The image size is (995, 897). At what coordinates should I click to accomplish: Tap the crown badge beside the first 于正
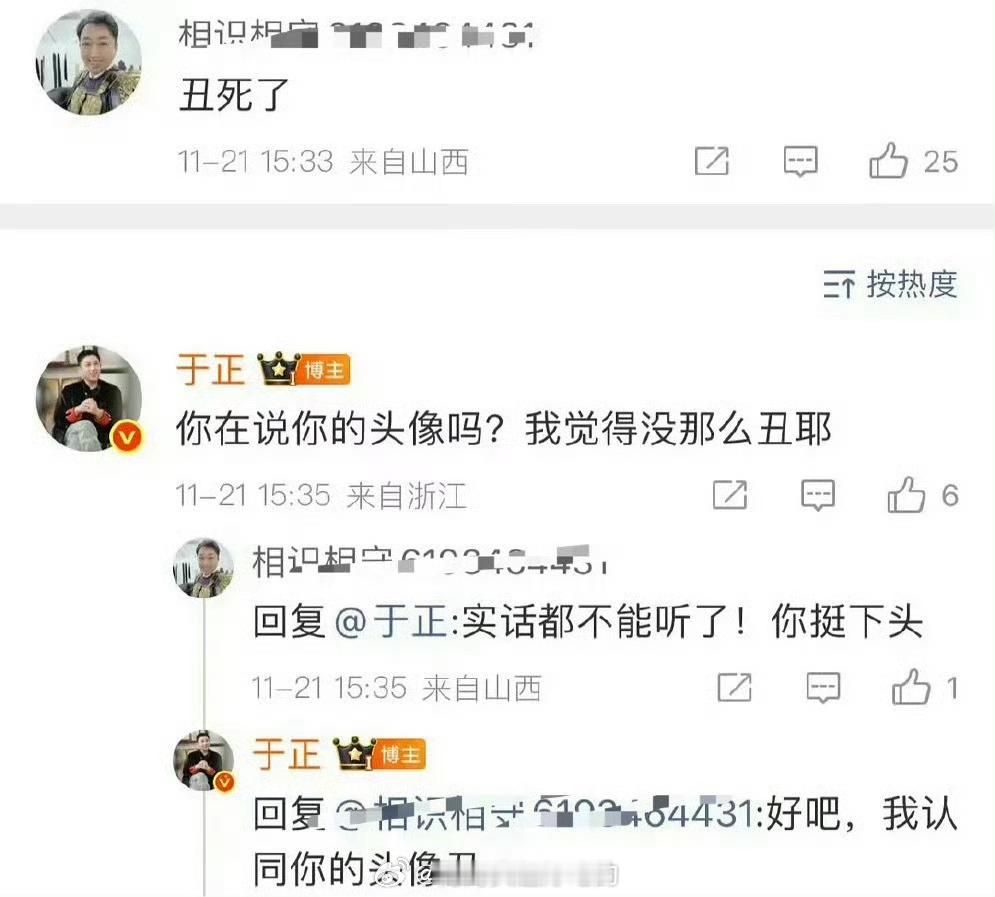[278, 369]
